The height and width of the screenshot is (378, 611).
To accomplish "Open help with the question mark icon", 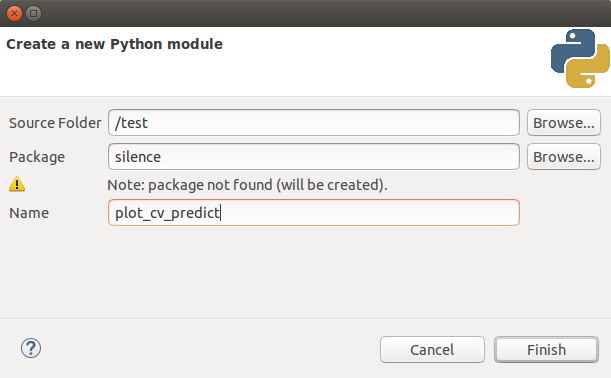I will point(31,348).
